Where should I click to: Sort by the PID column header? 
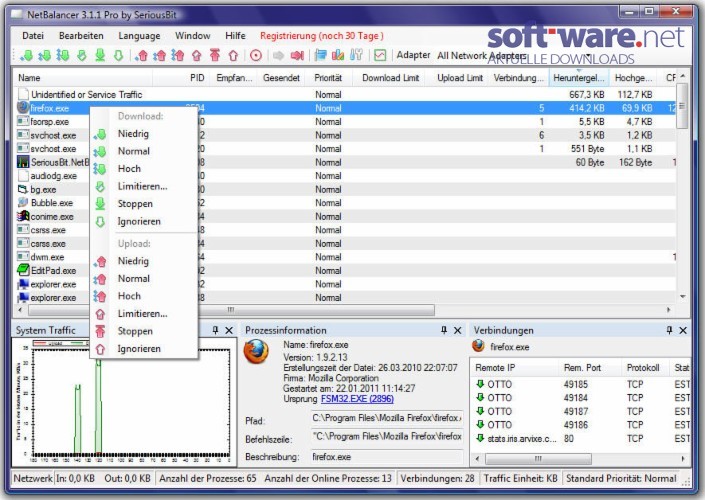pos(180,78)
